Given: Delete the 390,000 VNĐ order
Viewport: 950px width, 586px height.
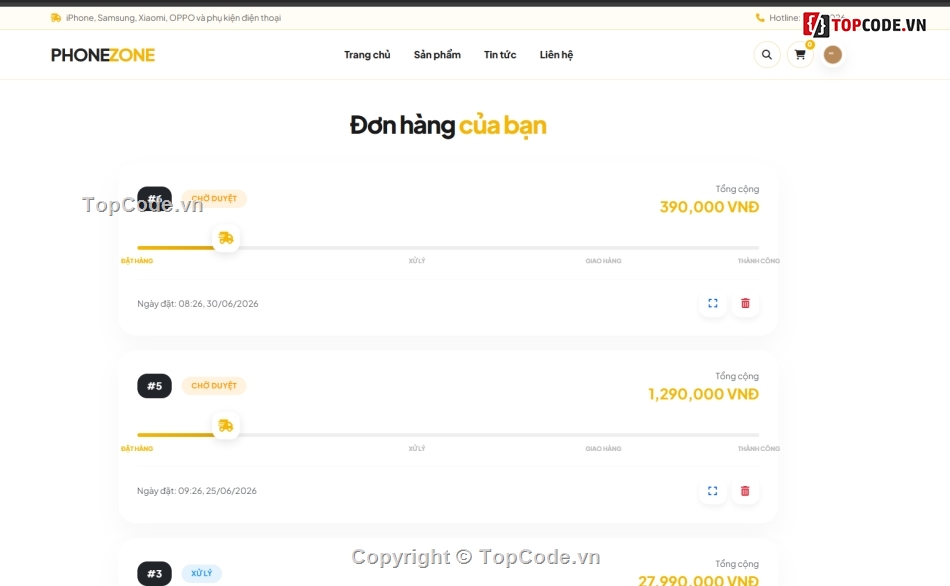Looking at the screenshot, I should point(745,303).
